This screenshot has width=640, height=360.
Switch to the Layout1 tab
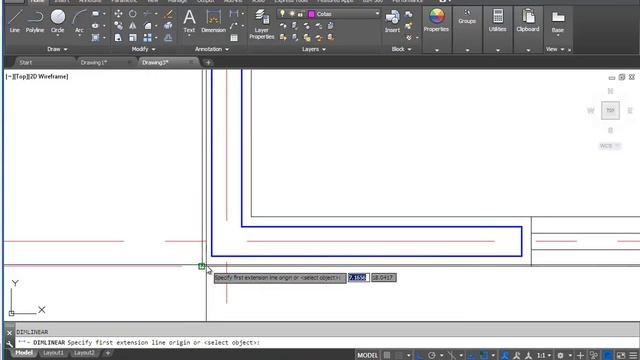pyautogui.click(x=53, y=353)
